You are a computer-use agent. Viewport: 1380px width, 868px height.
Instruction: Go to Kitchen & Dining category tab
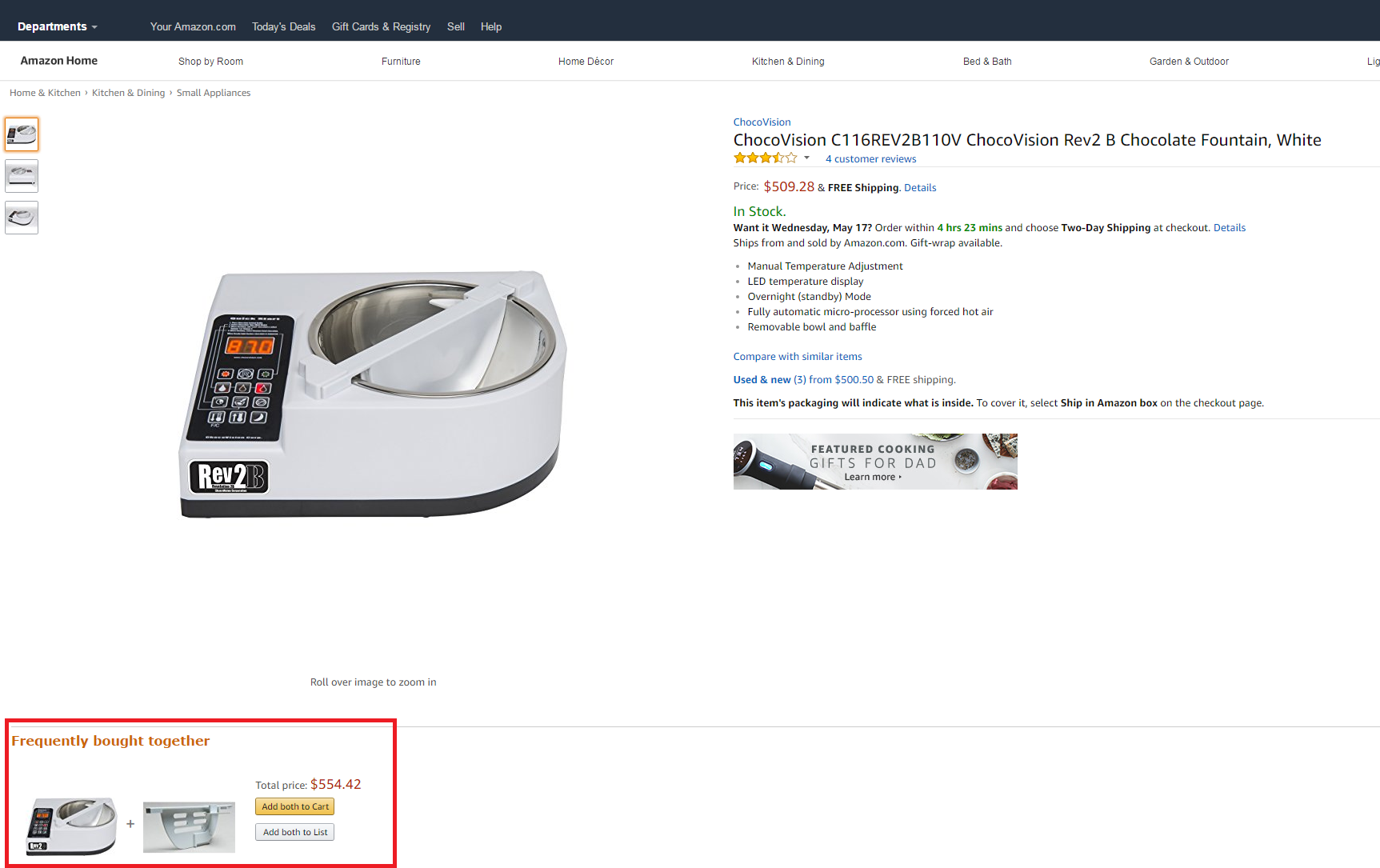click(787, 62)
